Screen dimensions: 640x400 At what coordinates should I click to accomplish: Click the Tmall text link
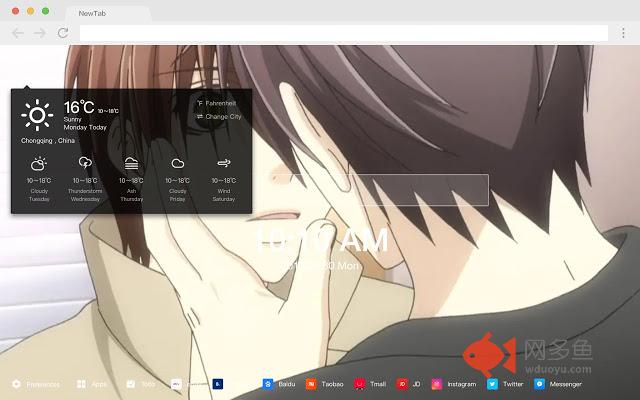(x=378, y=384)
